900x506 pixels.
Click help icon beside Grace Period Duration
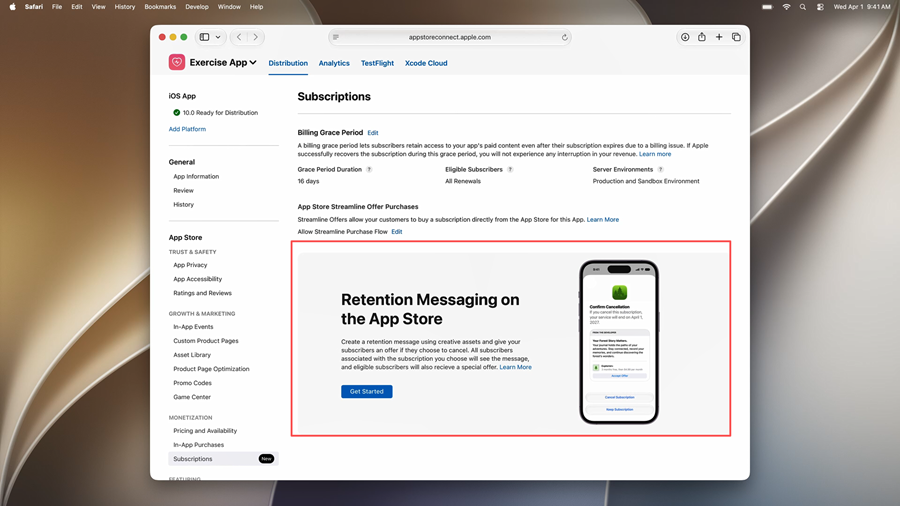pos(369,170)
